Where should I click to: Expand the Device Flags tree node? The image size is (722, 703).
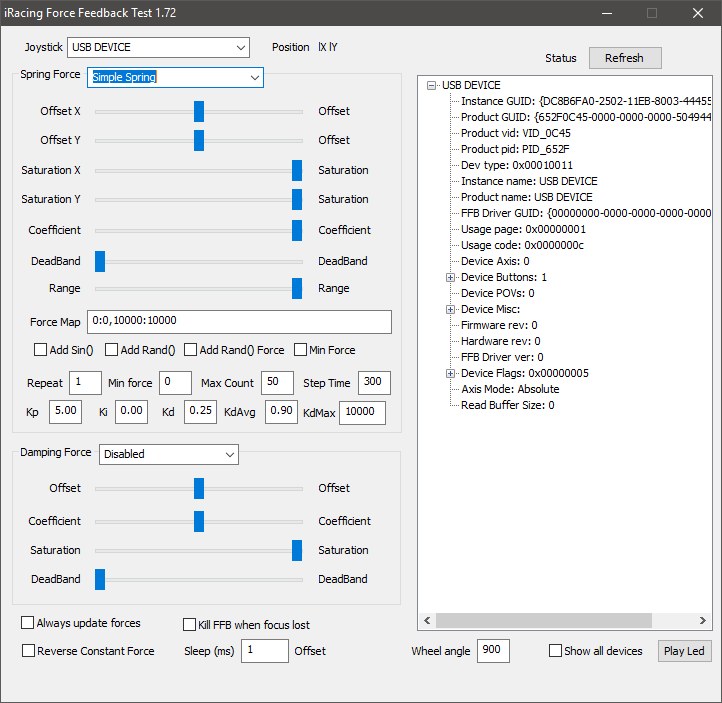450,373
